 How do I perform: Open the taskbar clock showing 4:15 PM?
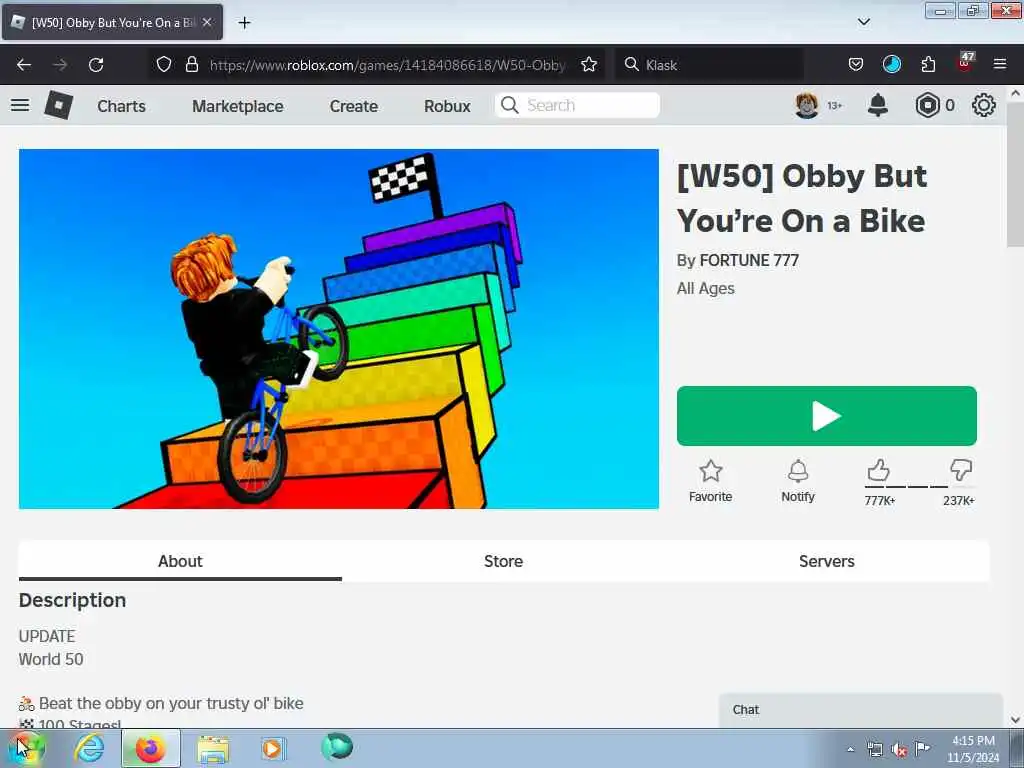click(973, 749)
